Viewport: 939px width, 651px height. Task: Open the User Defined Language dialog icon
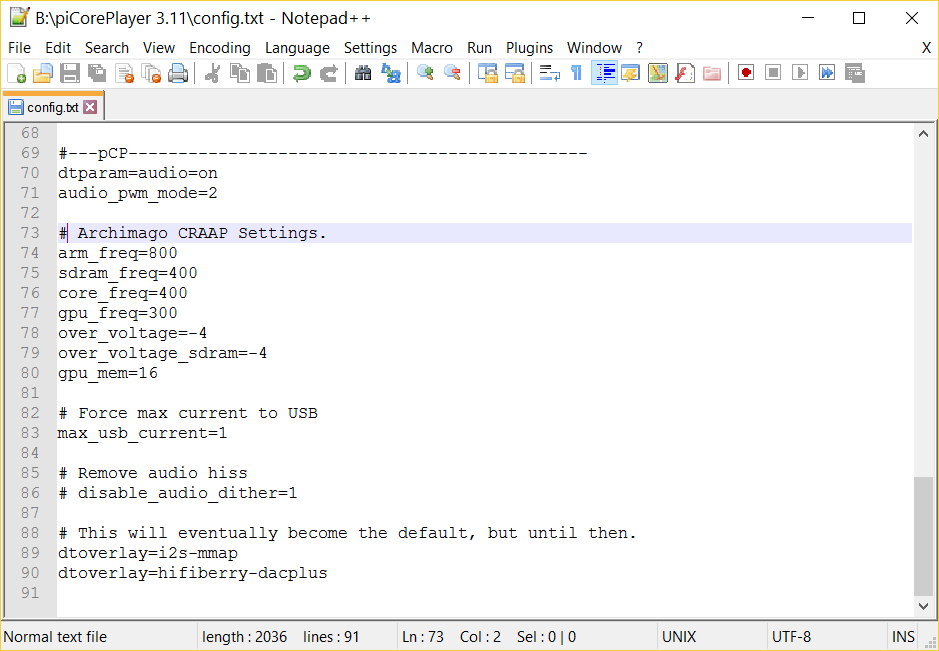(x=631, y=73)
